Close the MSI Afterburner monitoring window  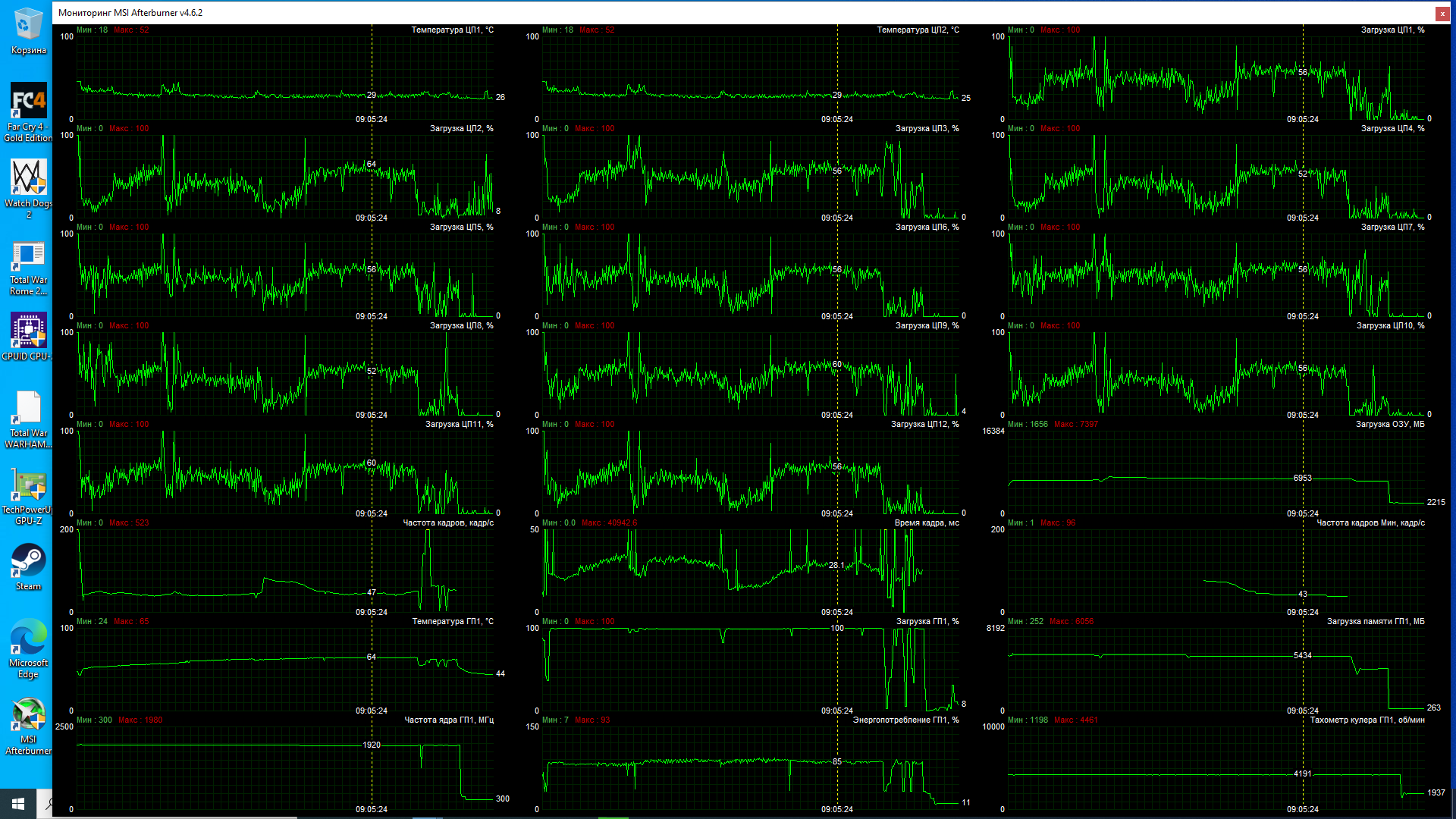(1442, 13)
